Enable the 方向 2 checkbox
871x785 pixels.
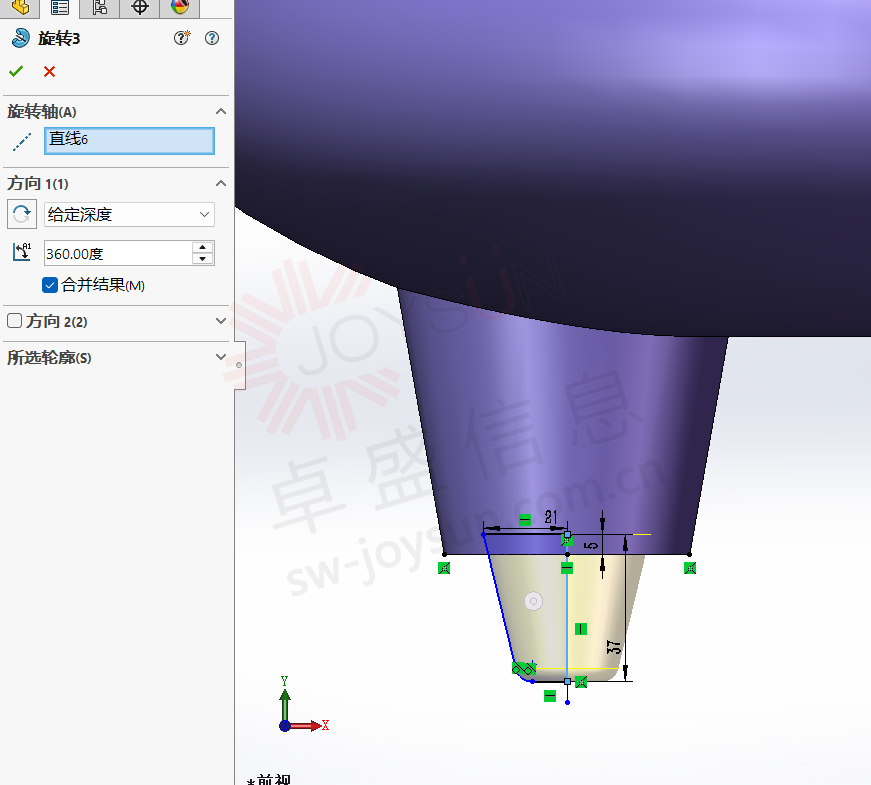(15, 321)
